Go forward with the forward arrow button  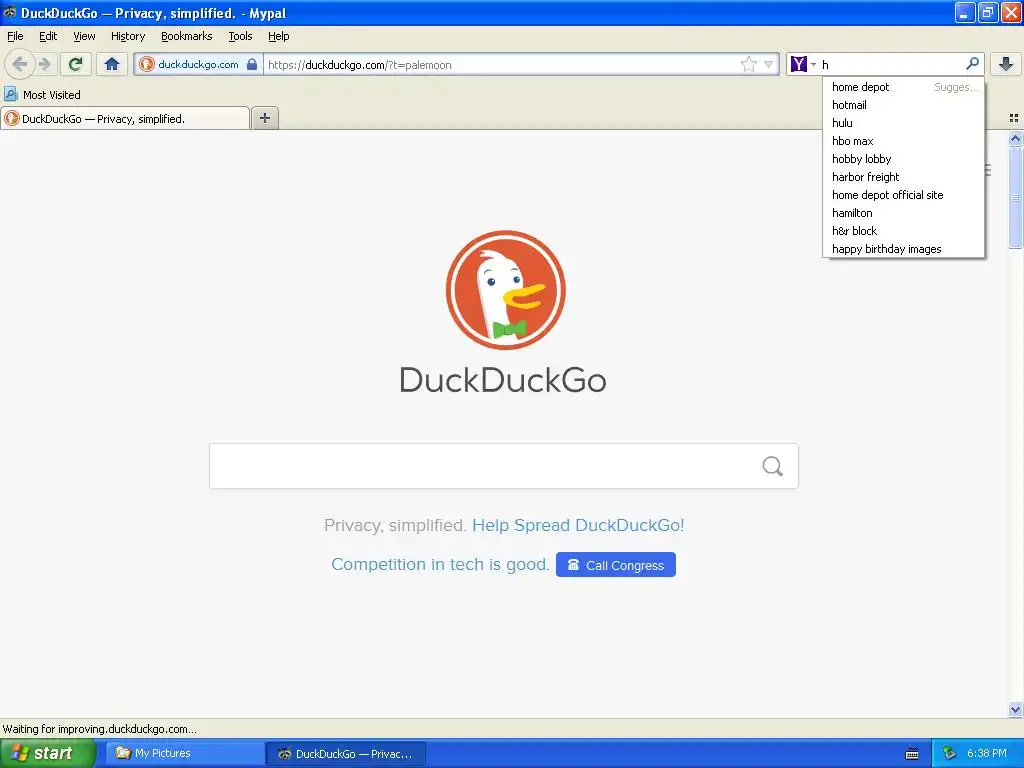tap(44, 64)
